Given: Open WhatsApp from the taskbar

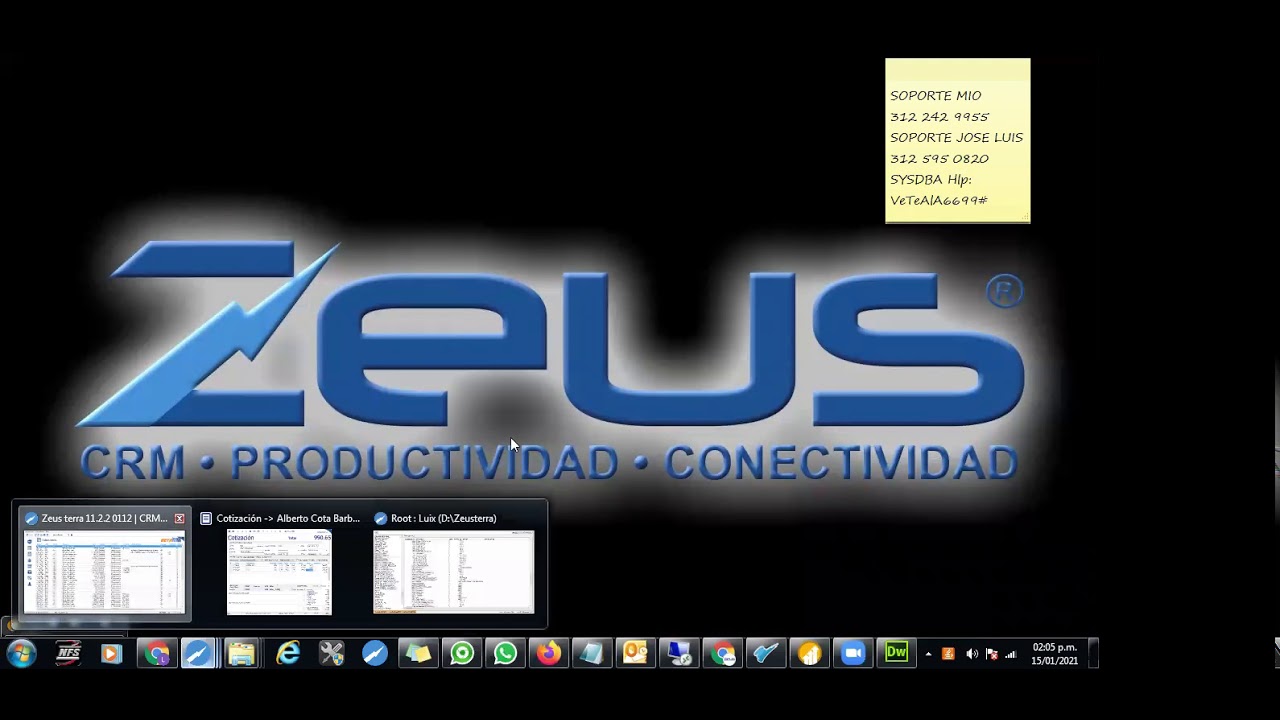Looking at the screenshot, I should tap(505, 654).
